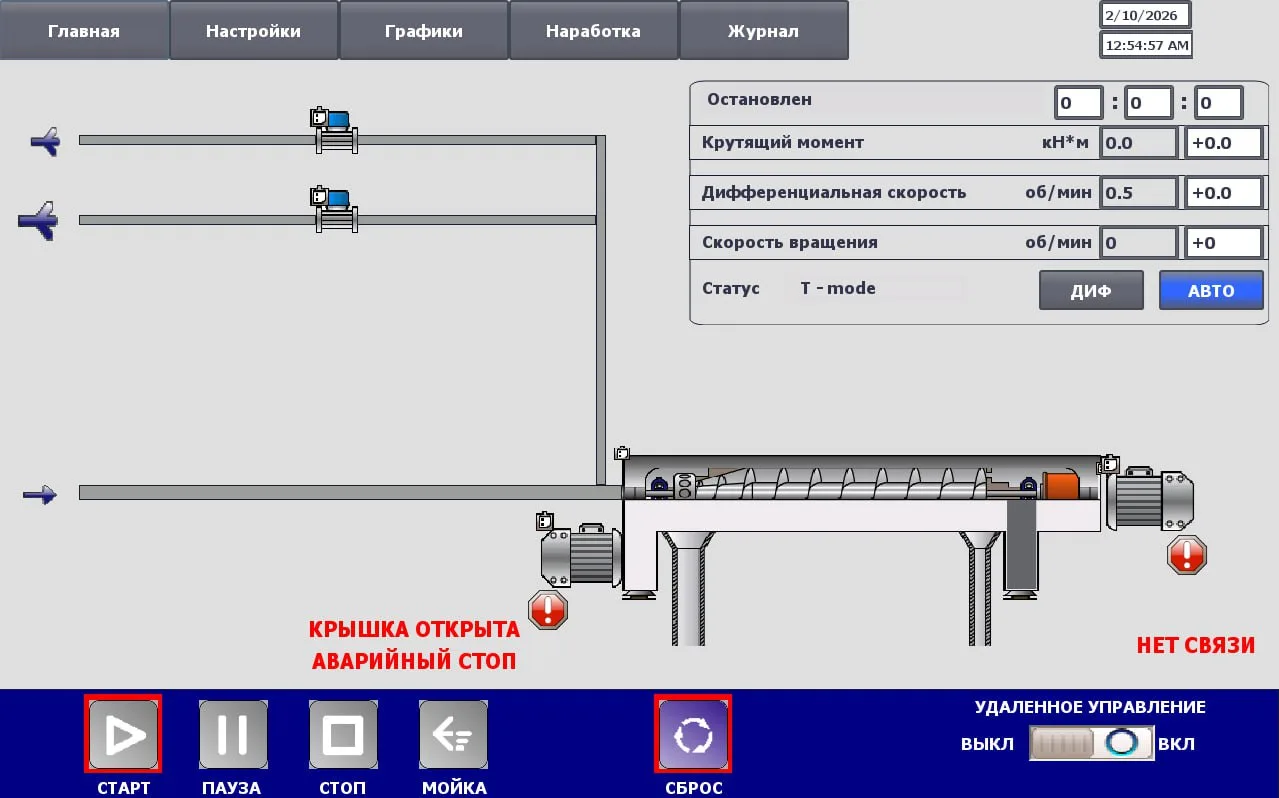Click the second pipeline pump icon

334,210
